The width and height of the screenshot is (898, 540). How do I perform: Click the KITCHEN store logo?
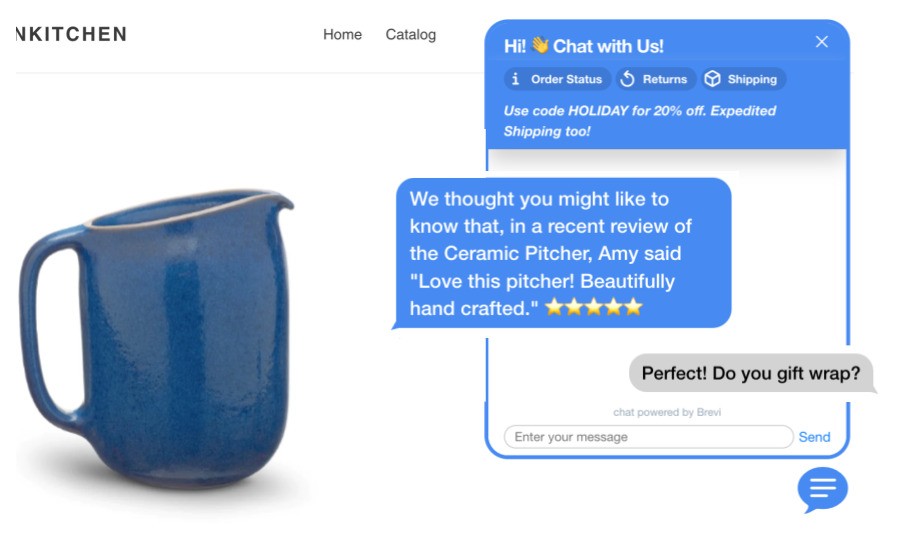(71, 34)
